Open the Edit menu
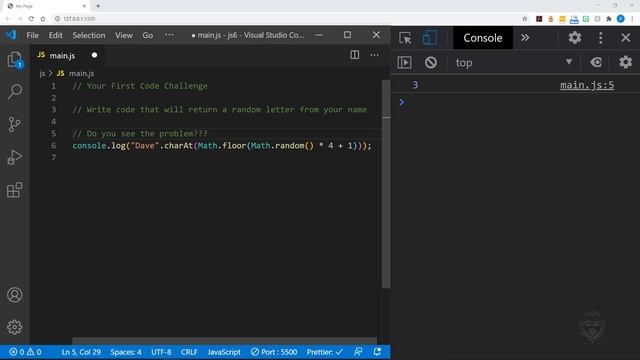 pyautogui.click(x=56, y=35)
